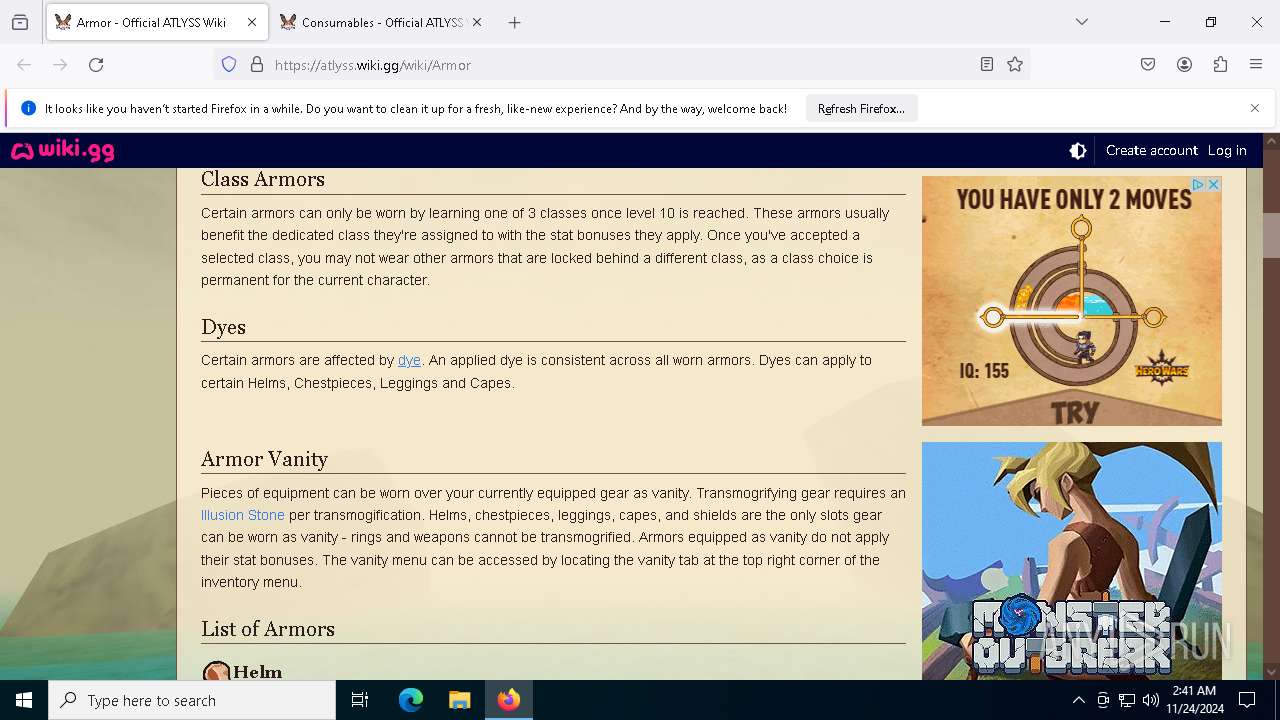Select the Firefox taskbar icon
1280x720 pixels.
(x=508, y=700)
